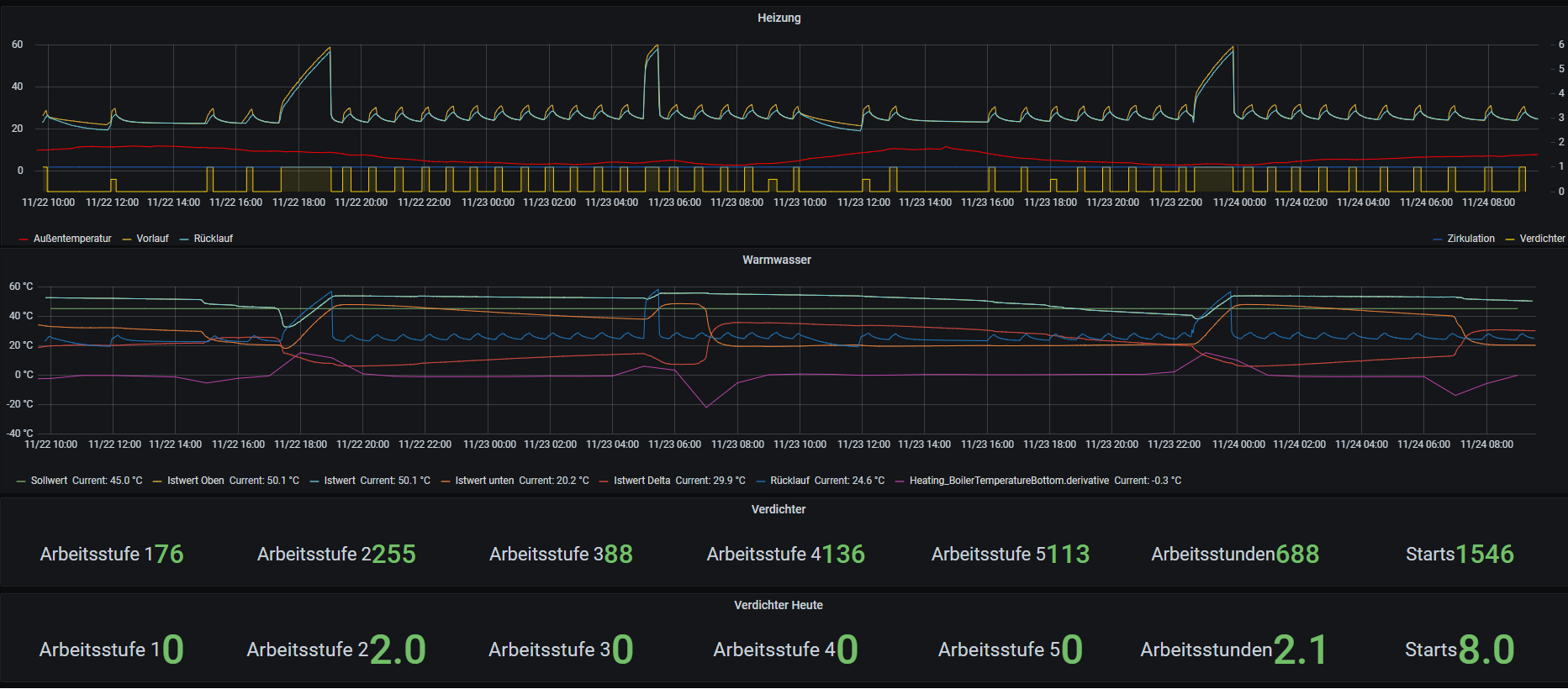The height and width of the screenshot is (689, 1568).
Task: Click the 6 label on Heizung right axis
Action: (x=1561, y=45)
